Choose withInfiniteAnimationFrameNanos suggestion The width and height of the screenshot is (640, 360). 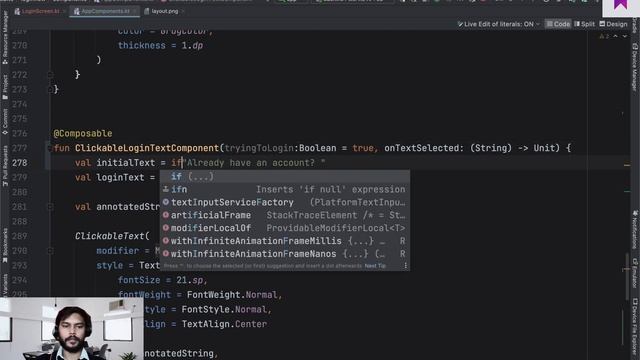284,254
